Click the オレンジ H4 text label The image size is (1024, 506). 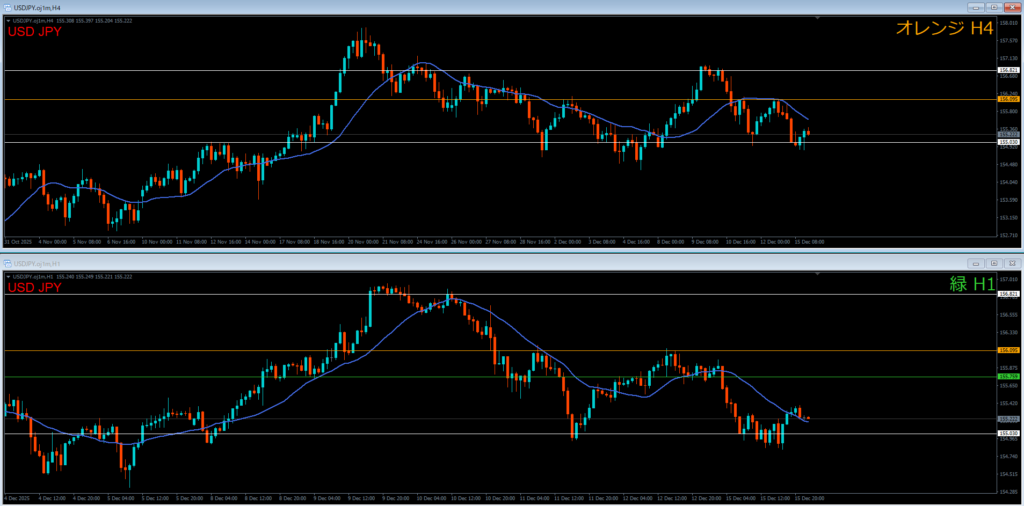pyautogui.click(x=944, y=29)
